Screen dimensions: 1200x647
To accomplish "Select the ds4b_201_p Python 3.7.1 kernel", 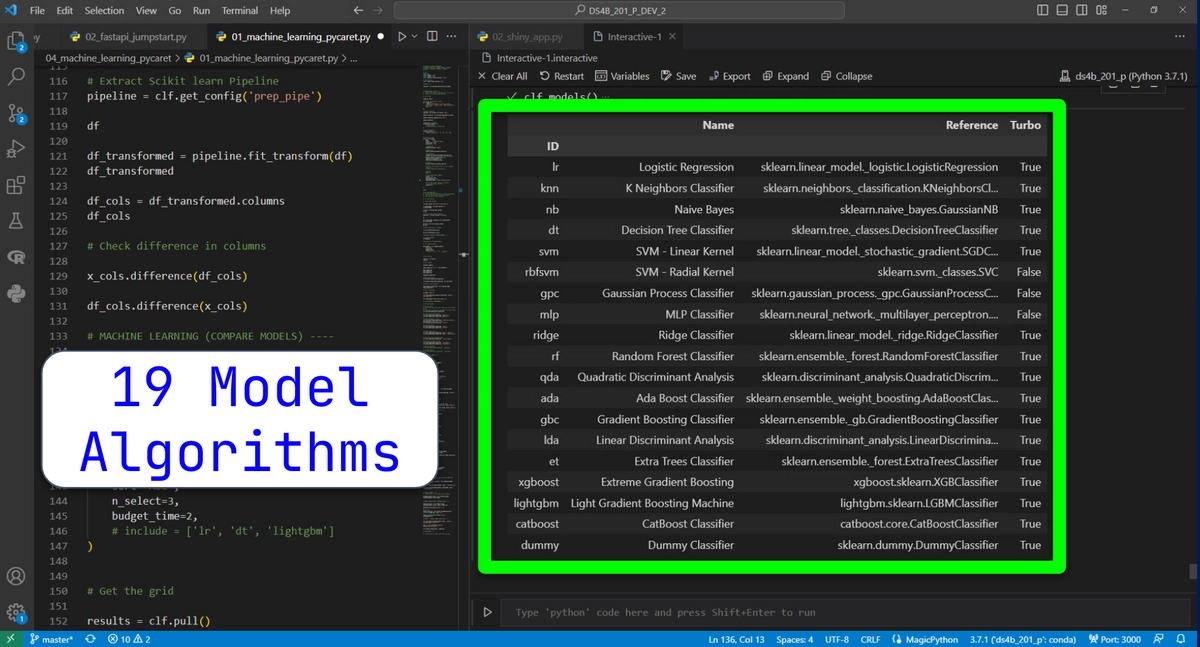I will tap(1124, 76).
